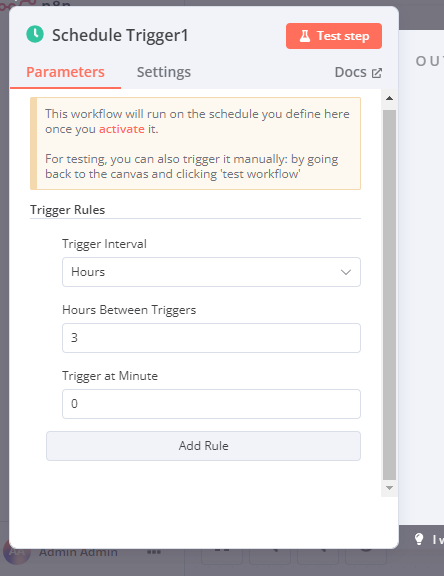
Task: Add a new trigger with Add Rule
Action: [x=203, y=446]
